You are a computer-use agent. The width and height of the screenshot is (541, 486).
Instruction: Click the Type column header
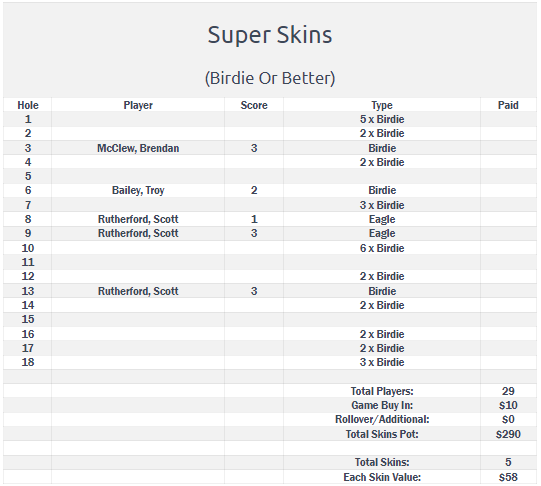click(x=382, y=105)
